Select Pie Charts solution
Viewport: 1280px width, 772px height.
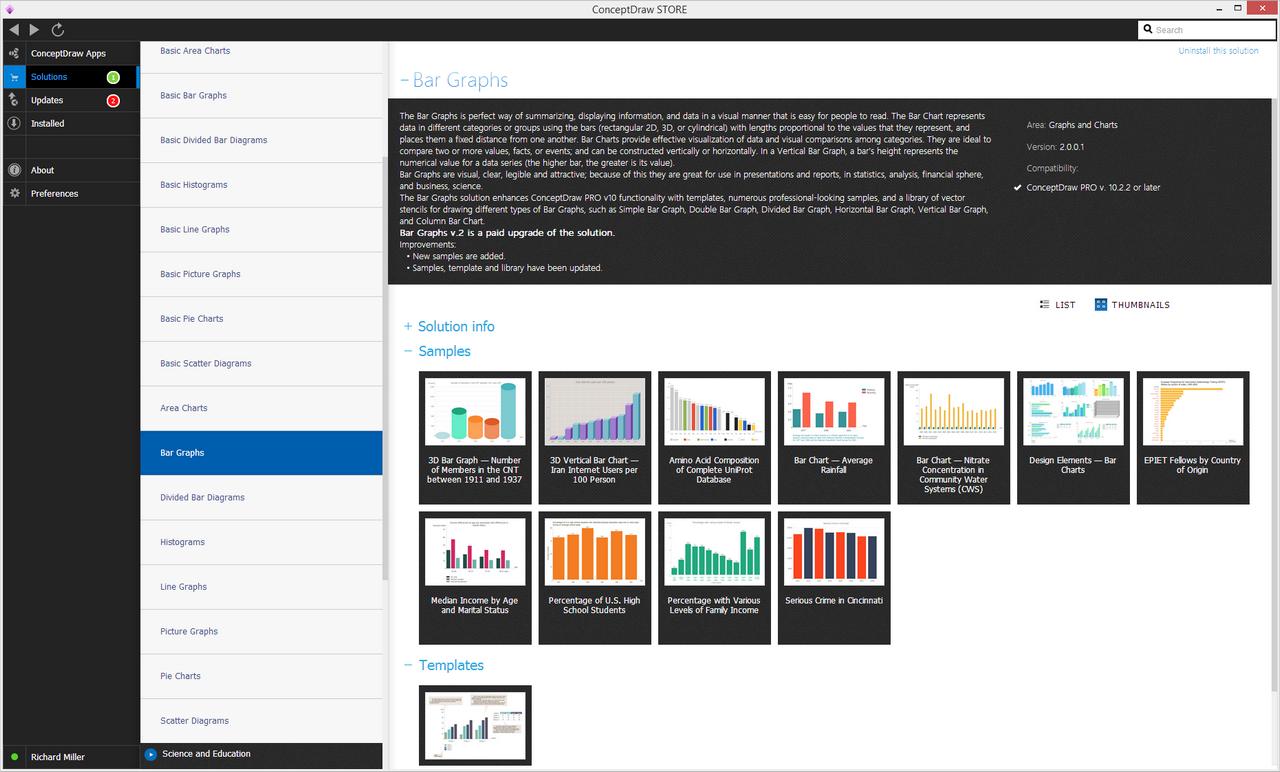point(261,676)
